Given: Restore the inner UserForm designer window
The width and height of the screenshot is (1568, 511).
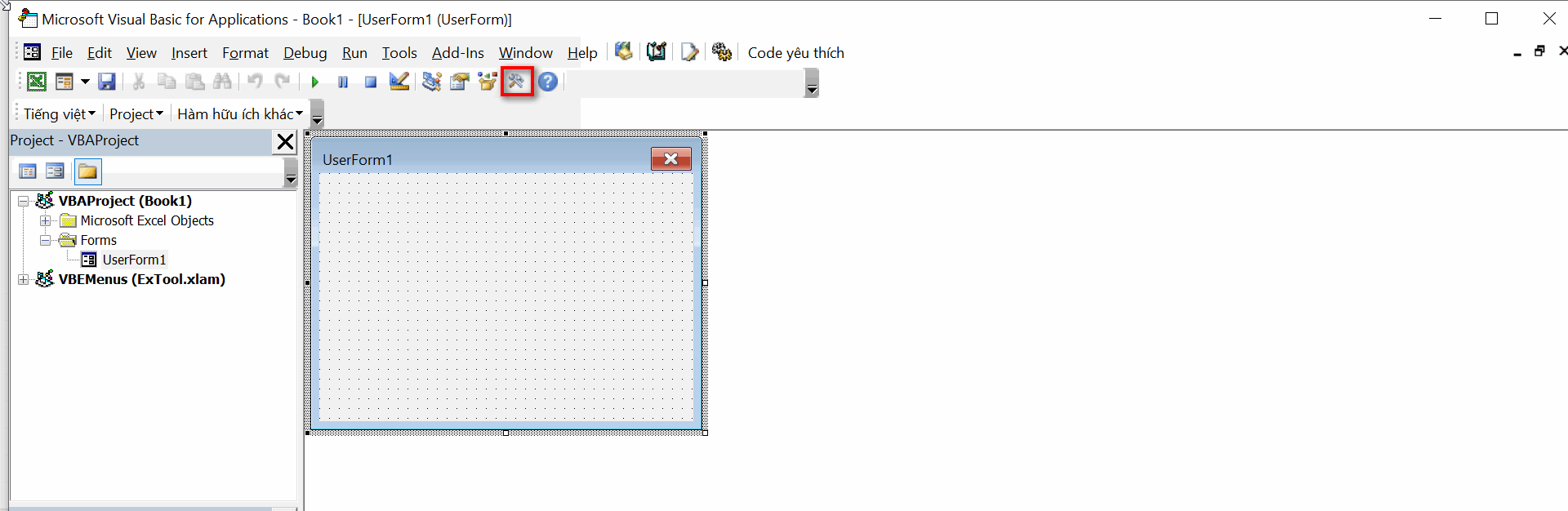Looking at the screenshot, I should [x=1540, y=51].
